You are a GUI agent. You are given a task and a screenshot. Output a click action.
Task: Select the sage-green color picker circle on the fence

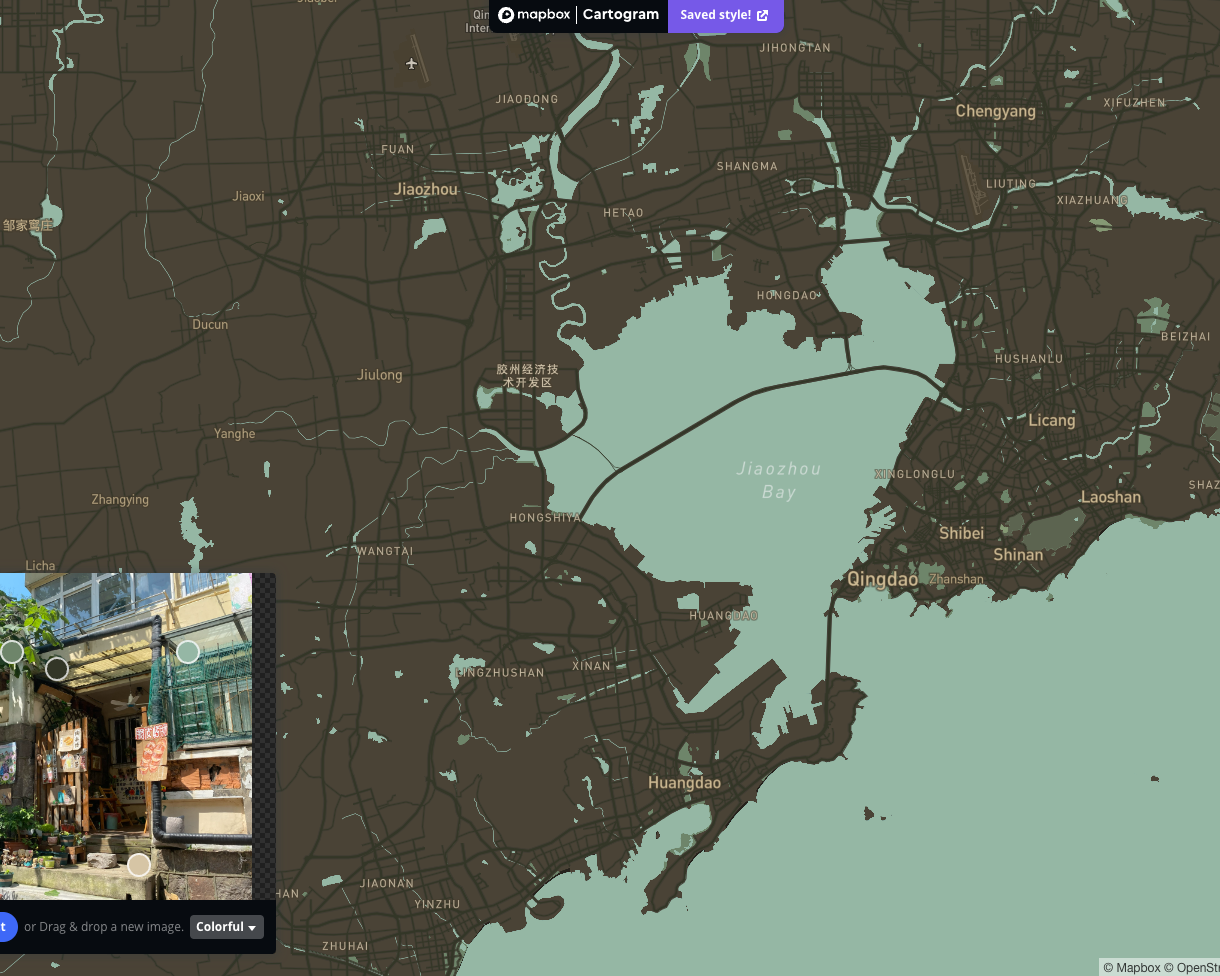188,651
